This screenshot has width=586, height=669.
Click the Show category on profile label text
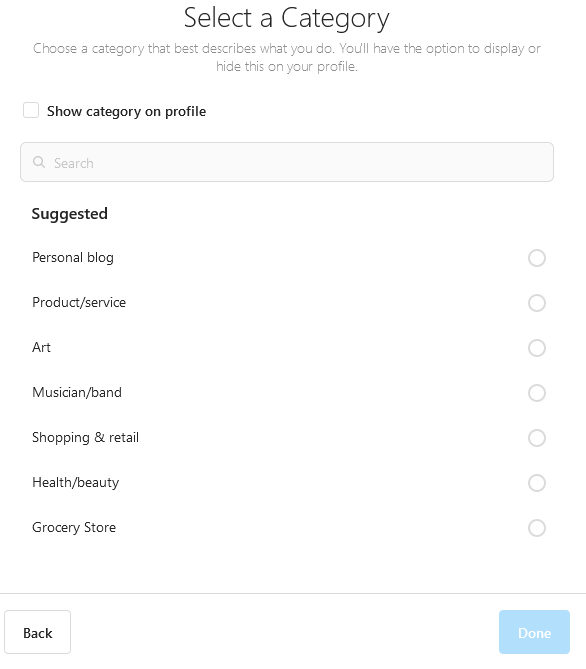coord(126,111)
